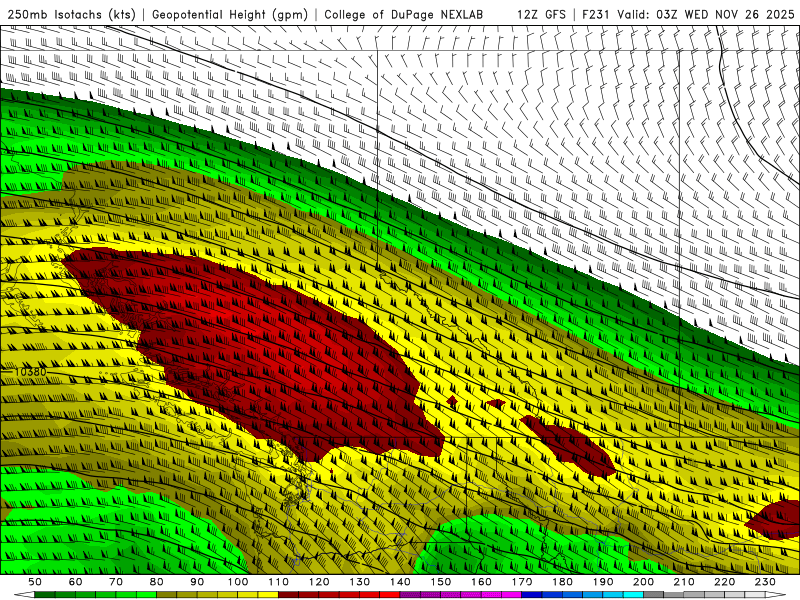Click the '150' legend value
800x600 pixels.
pos(441,582)
